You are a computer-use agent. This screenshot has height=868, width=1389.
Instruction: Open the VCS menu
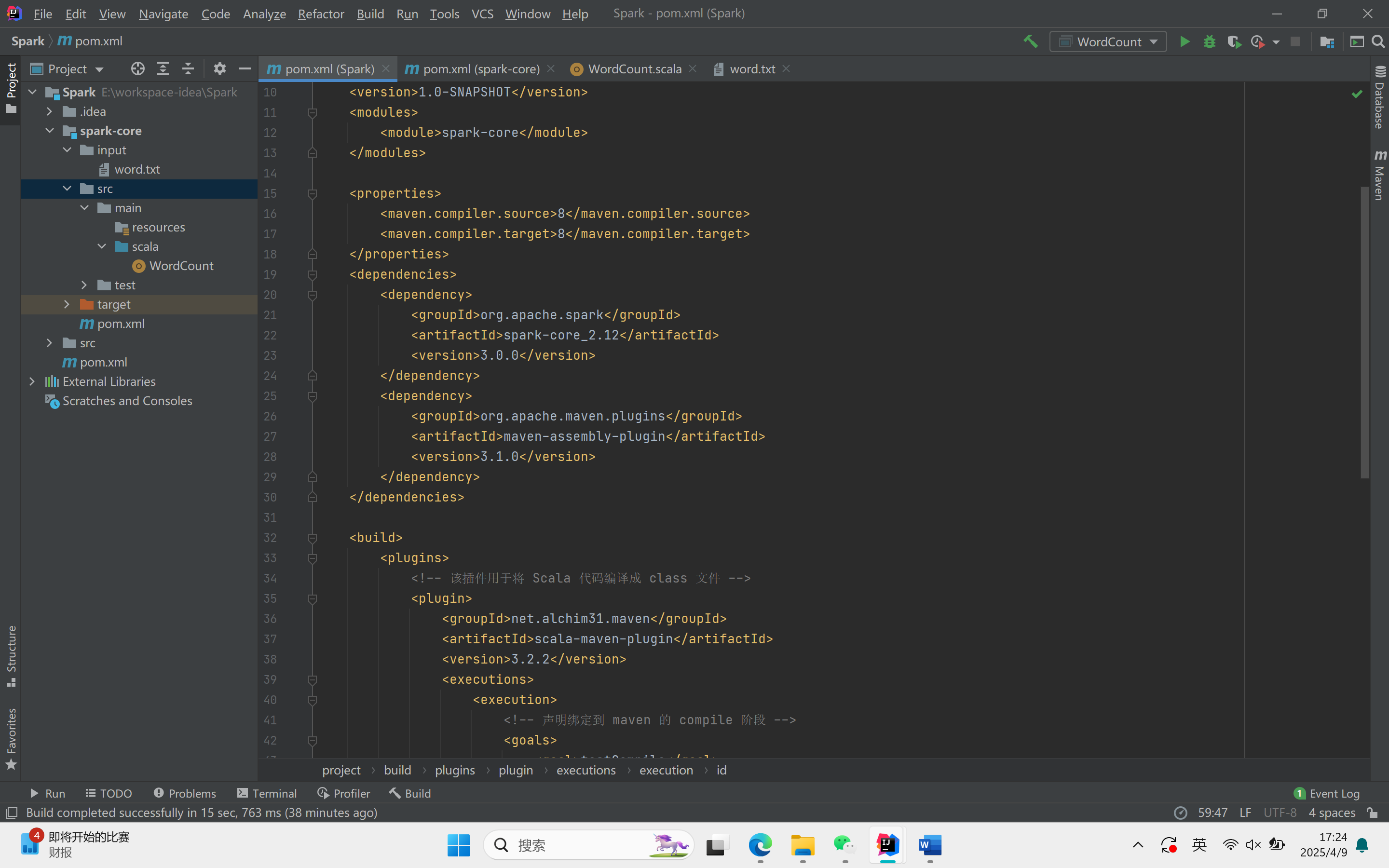pos(482,14)
